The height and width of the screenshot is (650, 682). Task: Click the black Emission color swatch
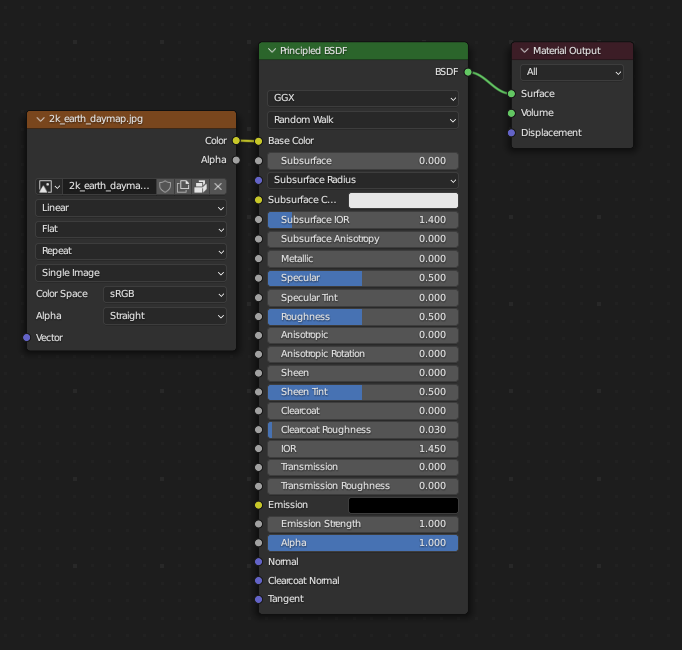(x=403, y=505)
